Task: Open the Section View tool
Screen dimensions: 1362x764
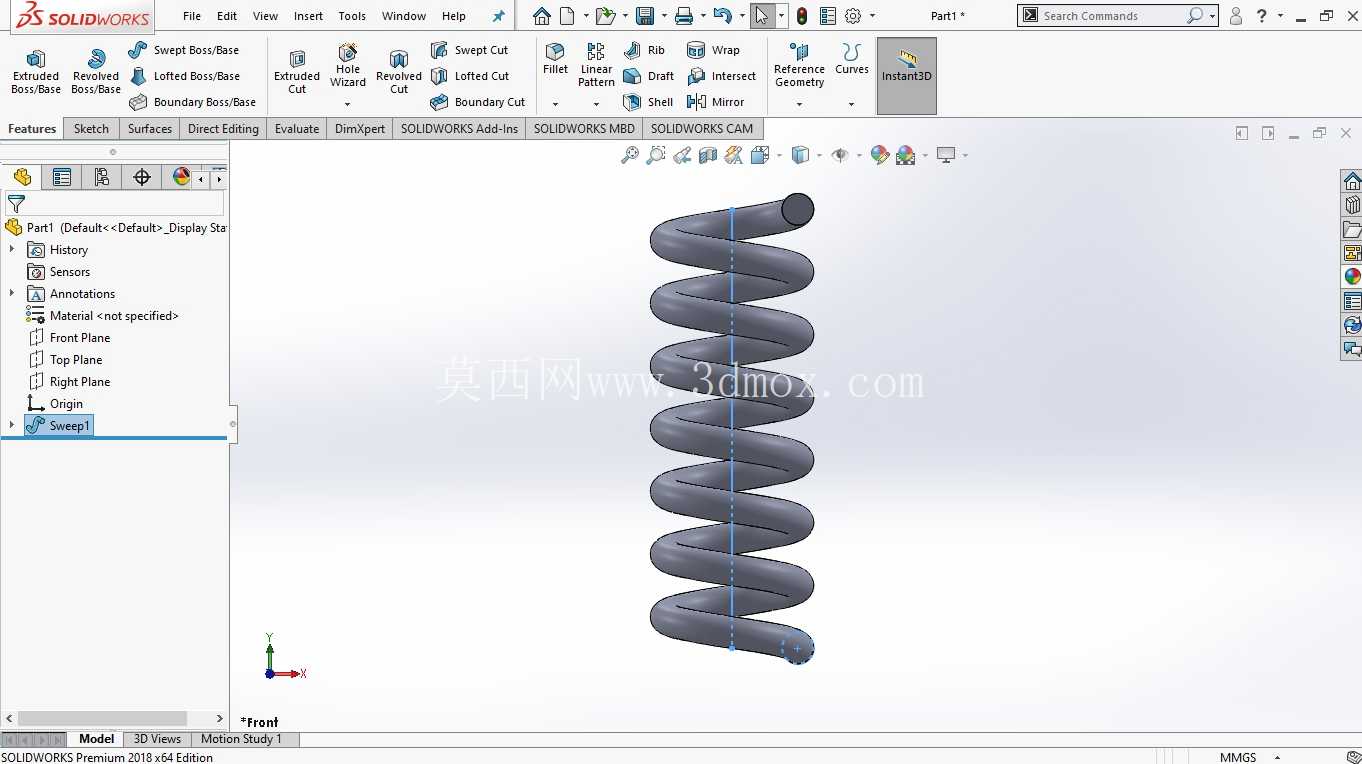Action: pos(708,155)
